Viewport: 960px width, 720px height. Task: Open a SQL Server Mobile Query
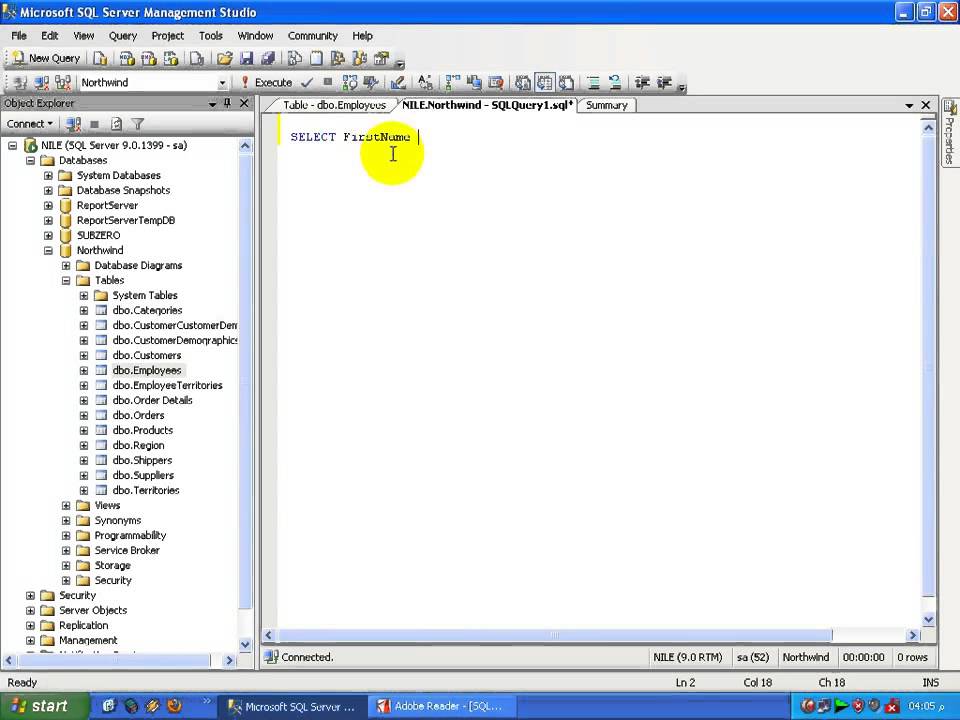click(x=197, y=58)
